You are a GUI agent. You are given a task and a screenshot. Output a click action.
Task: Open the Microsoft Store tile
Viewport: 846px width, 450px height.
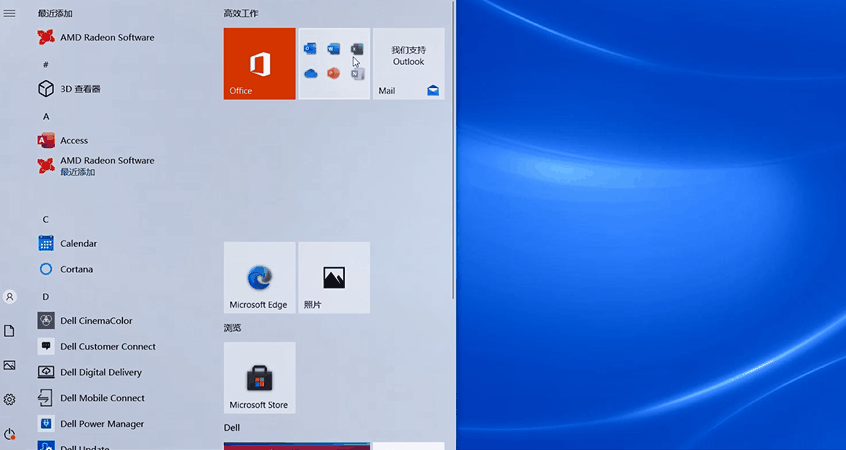pyautogui.click(x=260, y=378)
